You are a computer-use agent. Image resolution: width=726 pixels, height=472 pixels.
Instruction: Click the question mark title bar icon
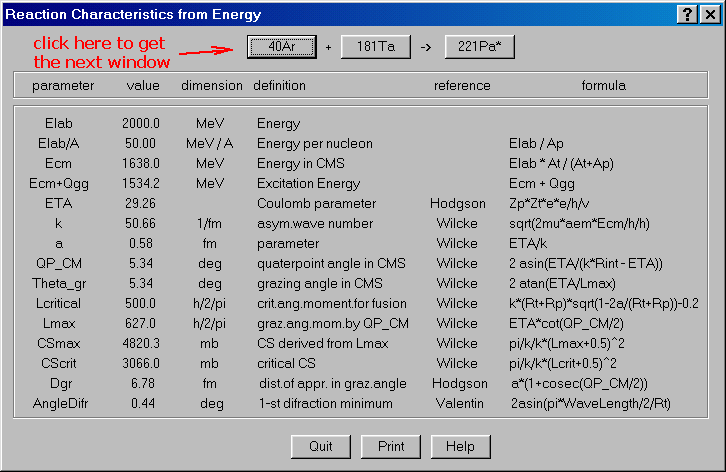click(x=686, y=14)
